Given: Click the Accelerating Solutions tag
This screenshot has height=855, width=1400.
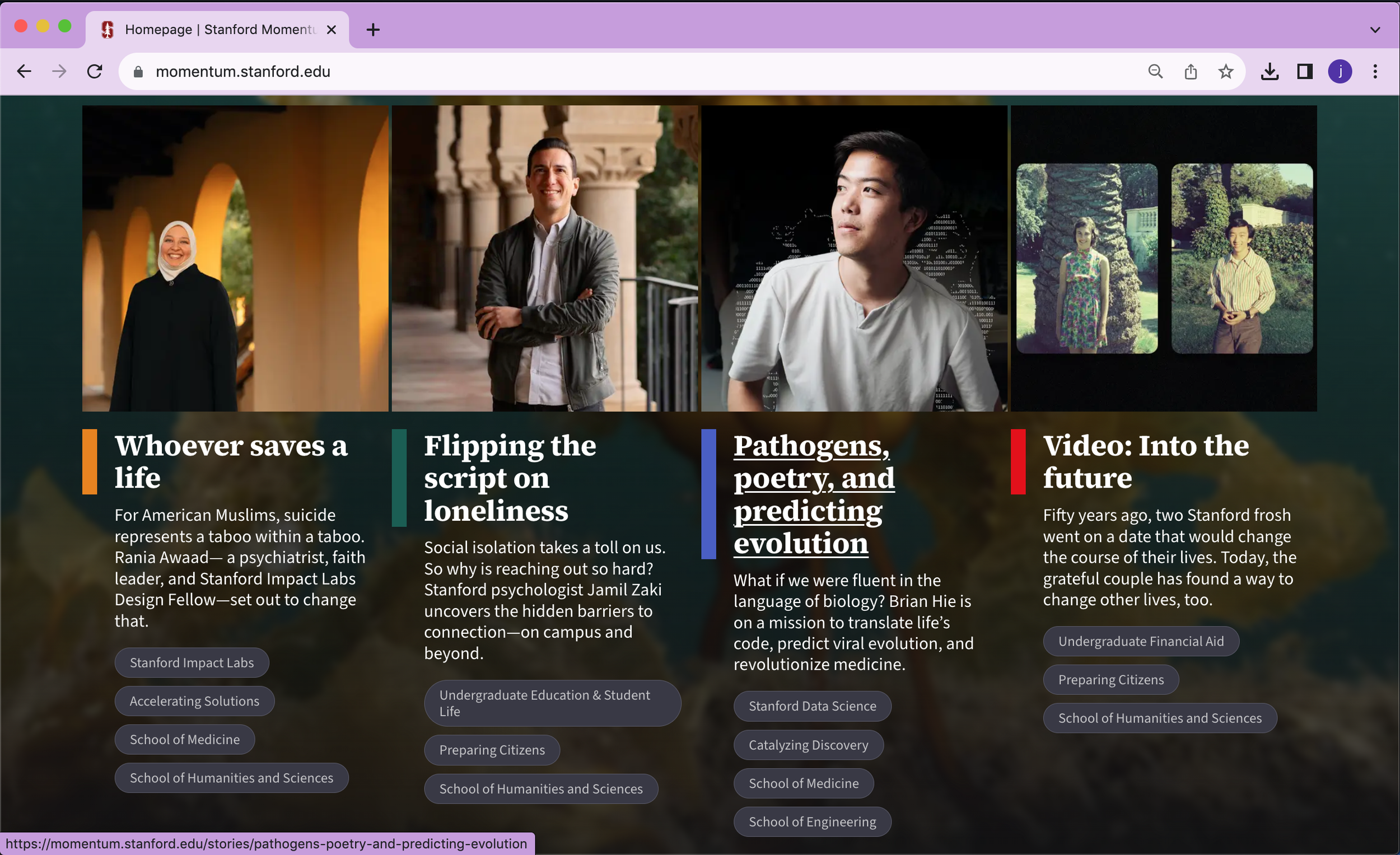Looking at the screenshot, I should (194, 701).
